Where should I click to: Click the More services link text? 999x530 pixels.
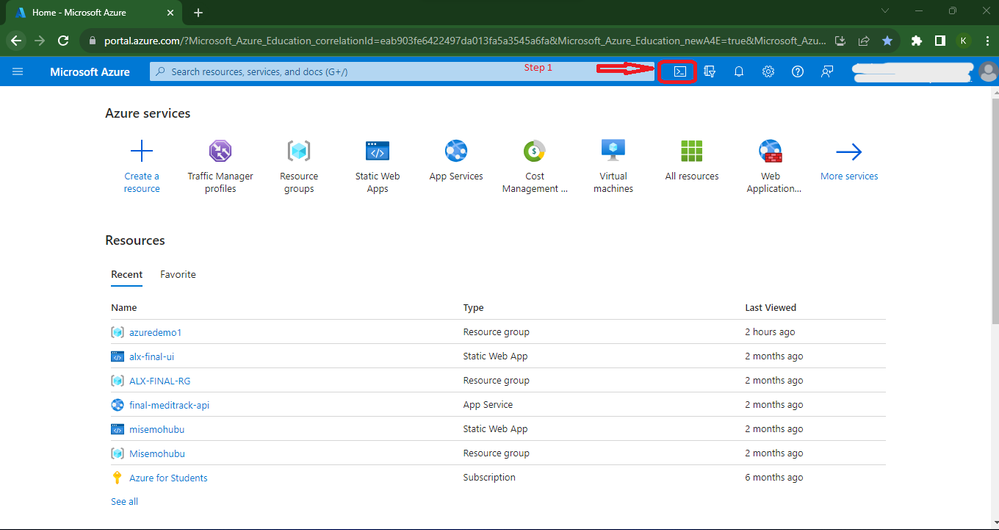click(x=849, y=176)
